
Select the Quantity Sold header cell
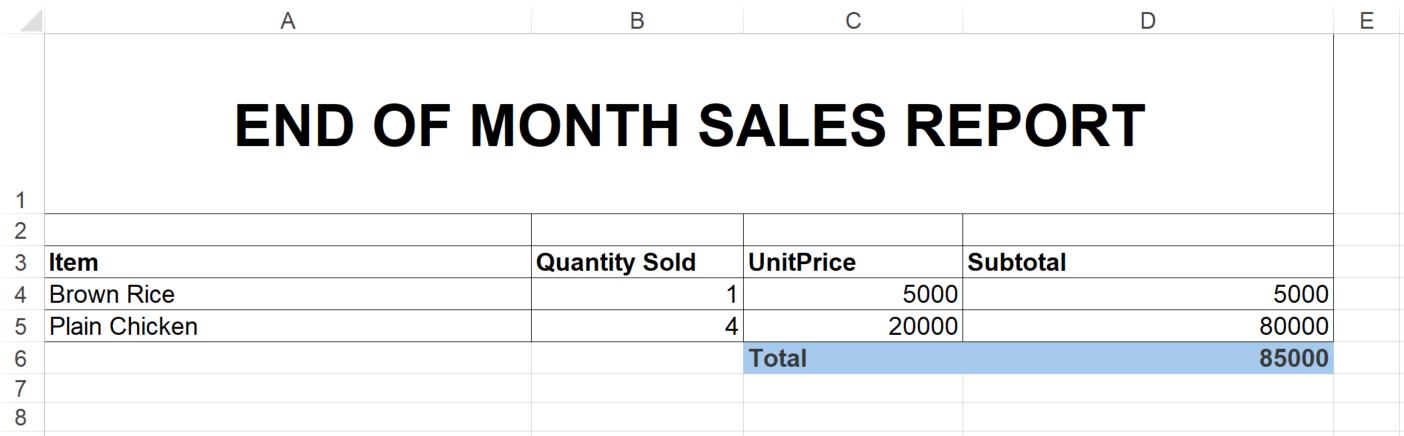pyautogui.click(x=637, y=263)
